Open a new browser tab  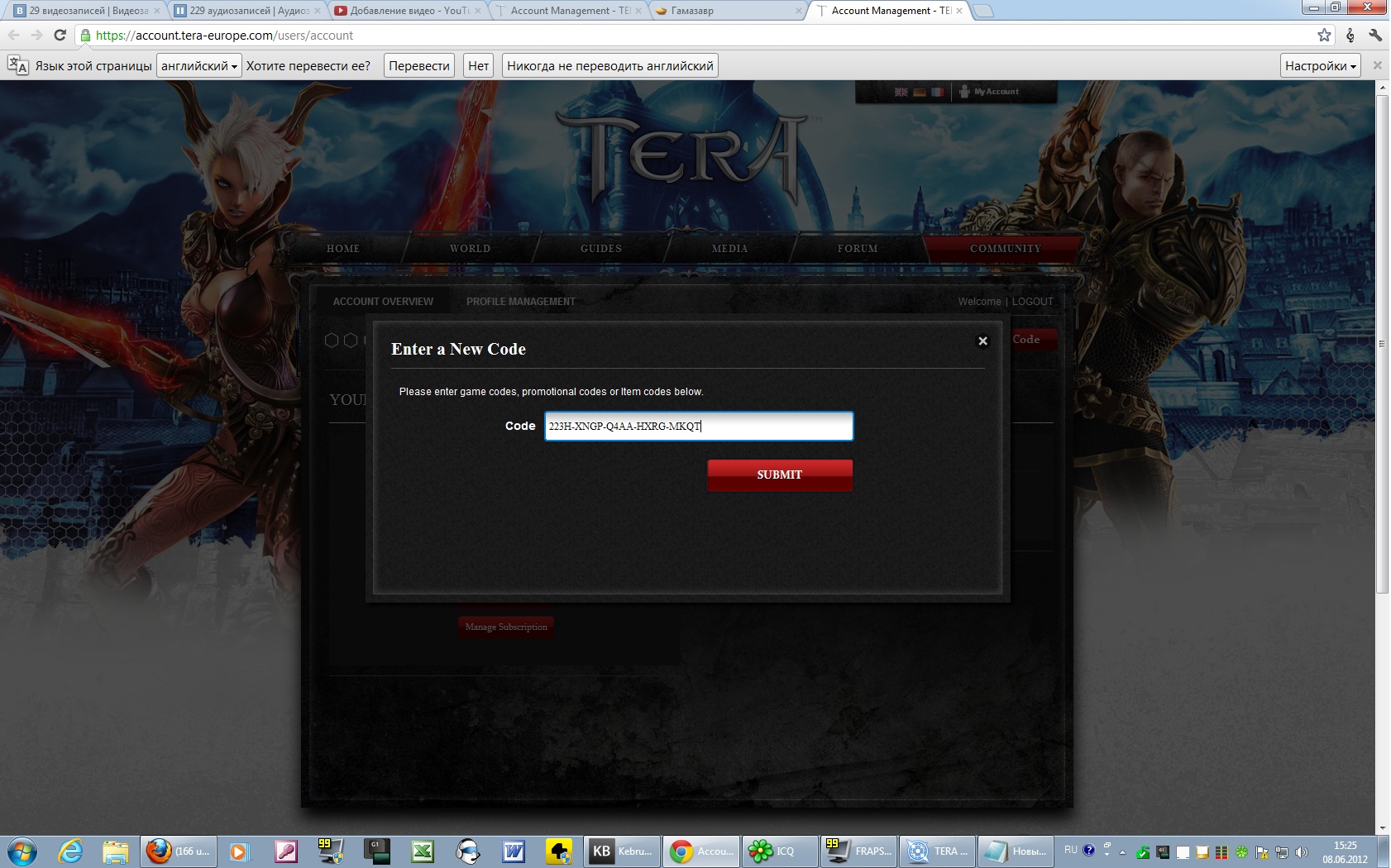click(983, 11)
